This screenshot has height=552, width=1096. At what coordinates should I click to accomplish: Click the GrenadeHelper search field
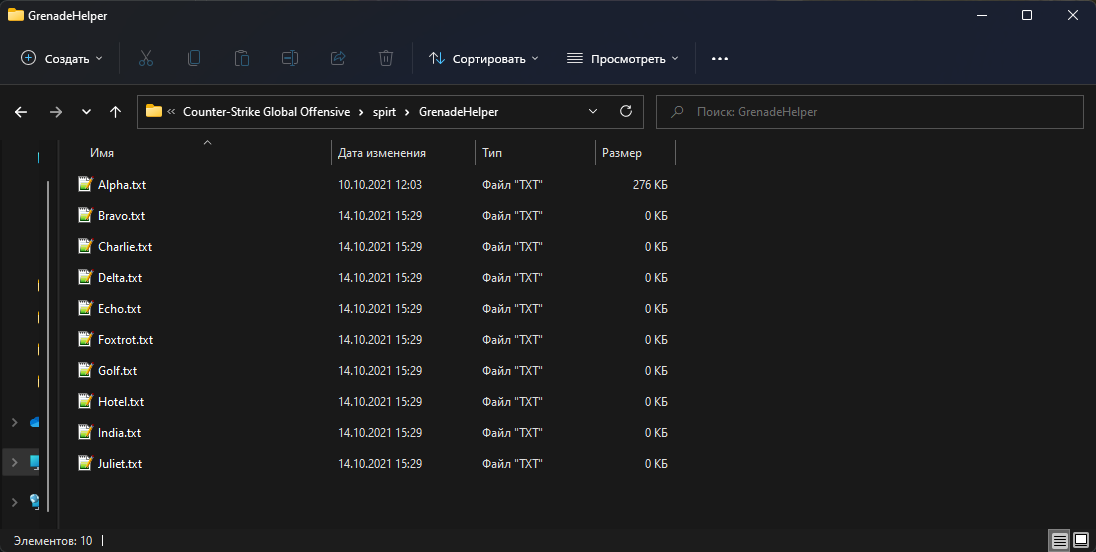[870, 112]
